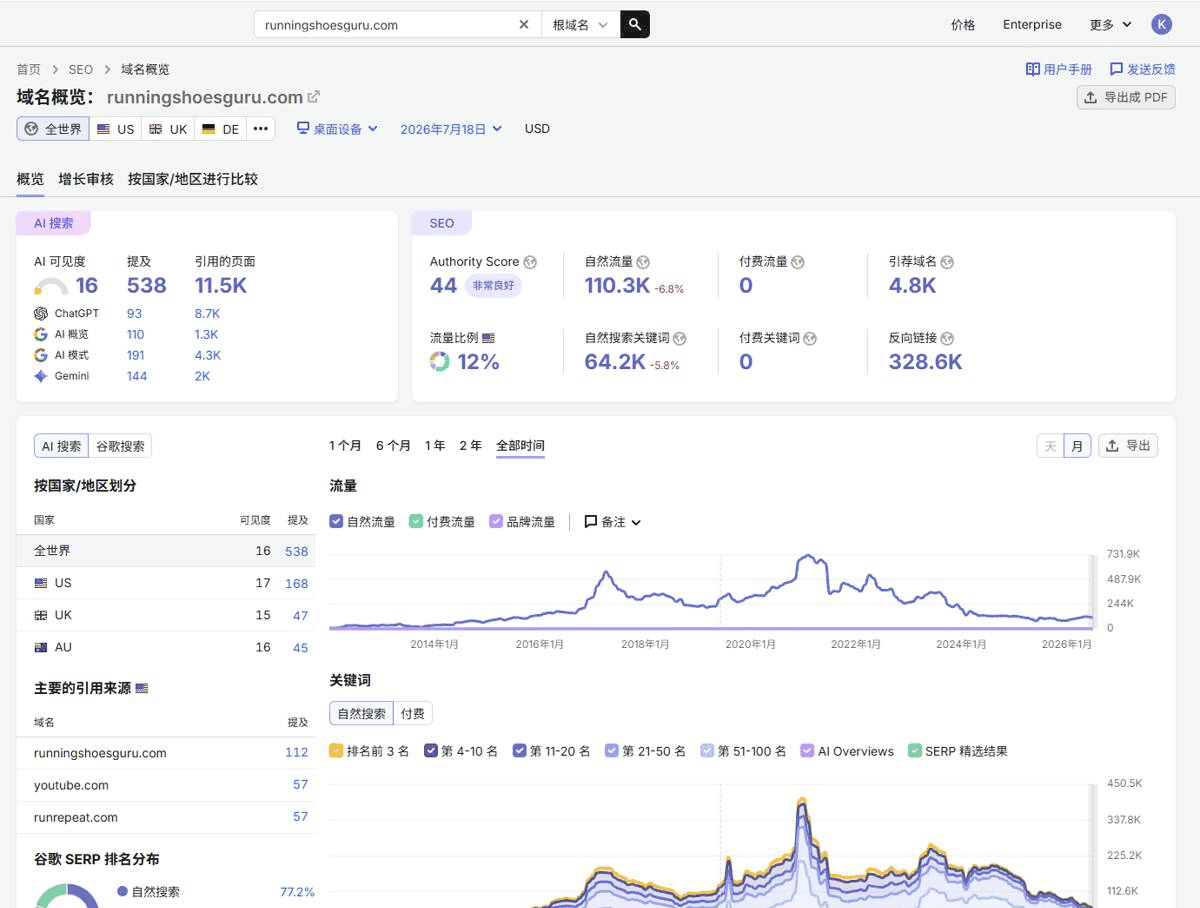Click the info icon next to 付费流量
This screenshot has height=908, width=1200.
pos(797,262)
